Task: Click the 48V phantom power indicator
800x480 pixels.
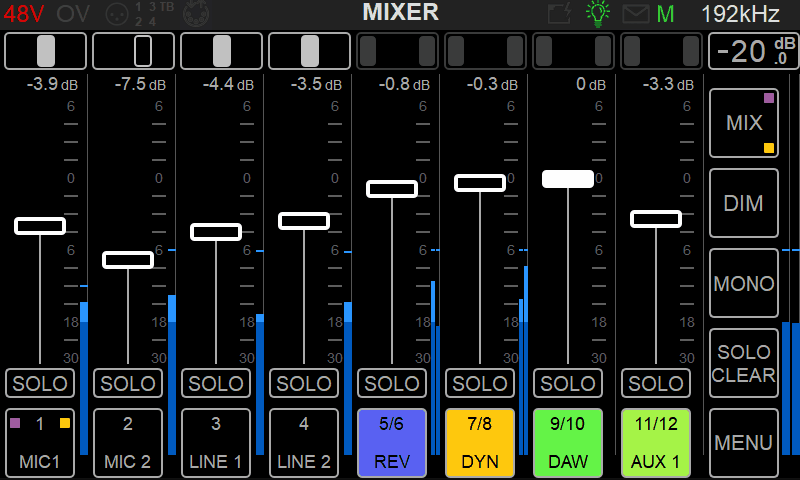Action: coord(24,14)
